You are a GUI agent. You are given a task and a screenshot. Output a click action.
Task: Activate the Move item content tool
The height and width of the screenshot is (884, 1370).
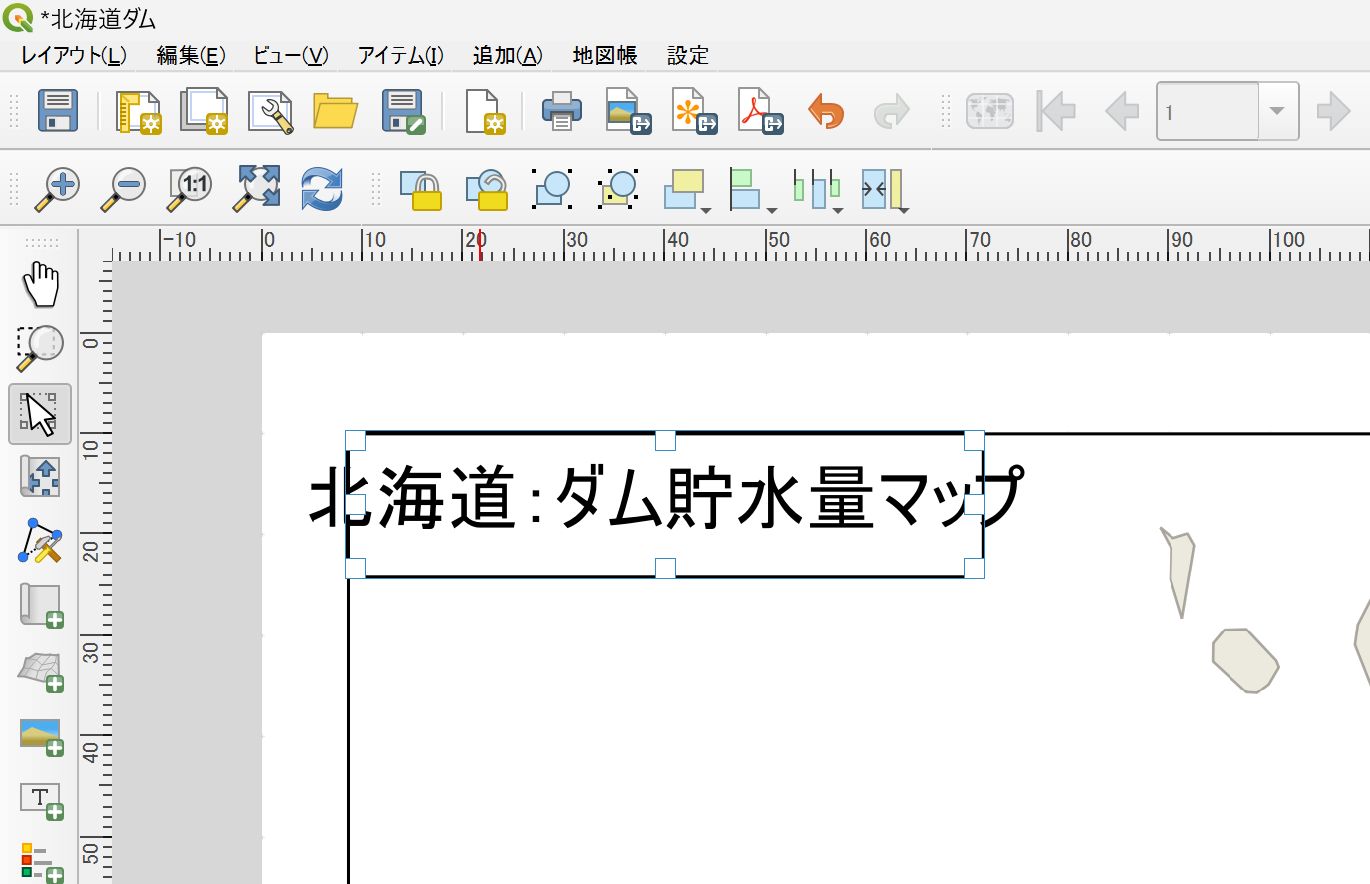tap(40, 477)
